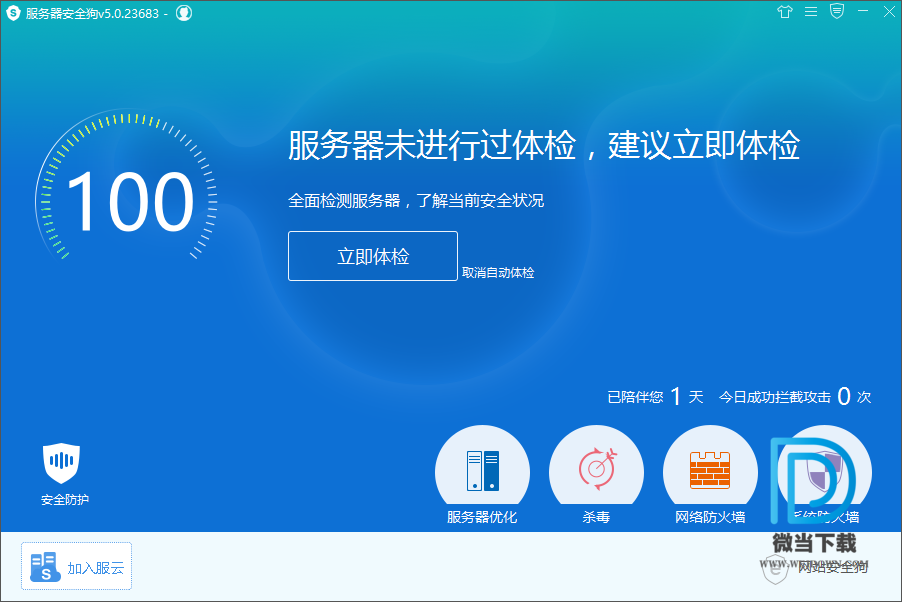
Task: Open the hamburger main menu
Action: tap(810, 12)
